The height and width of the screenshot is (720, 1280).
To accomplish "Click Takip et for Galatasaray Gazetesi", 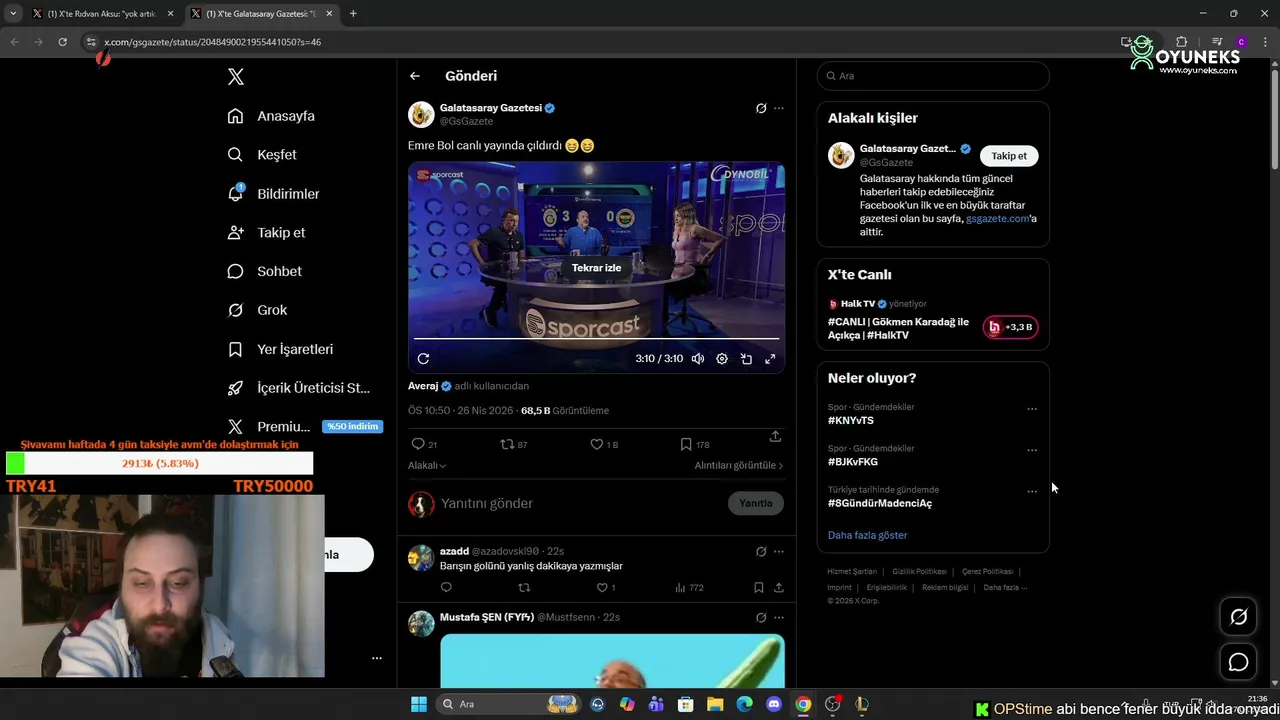I will tap(1009, 156).
